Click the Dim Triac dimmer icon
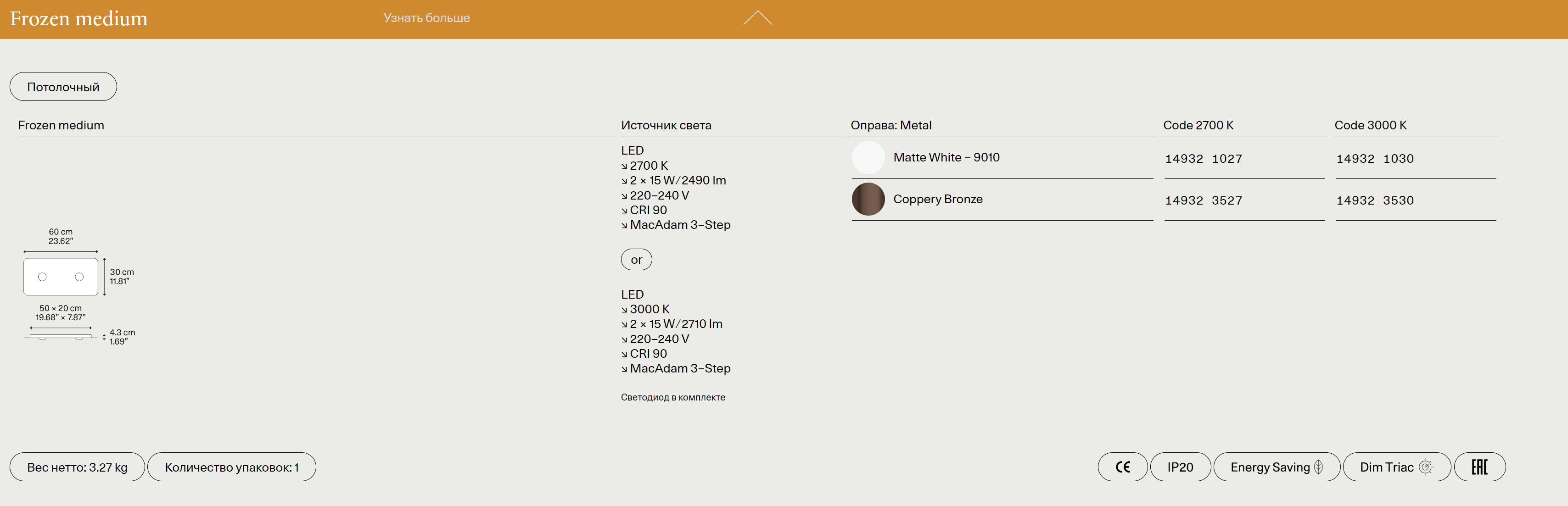 pos(1426,467)
